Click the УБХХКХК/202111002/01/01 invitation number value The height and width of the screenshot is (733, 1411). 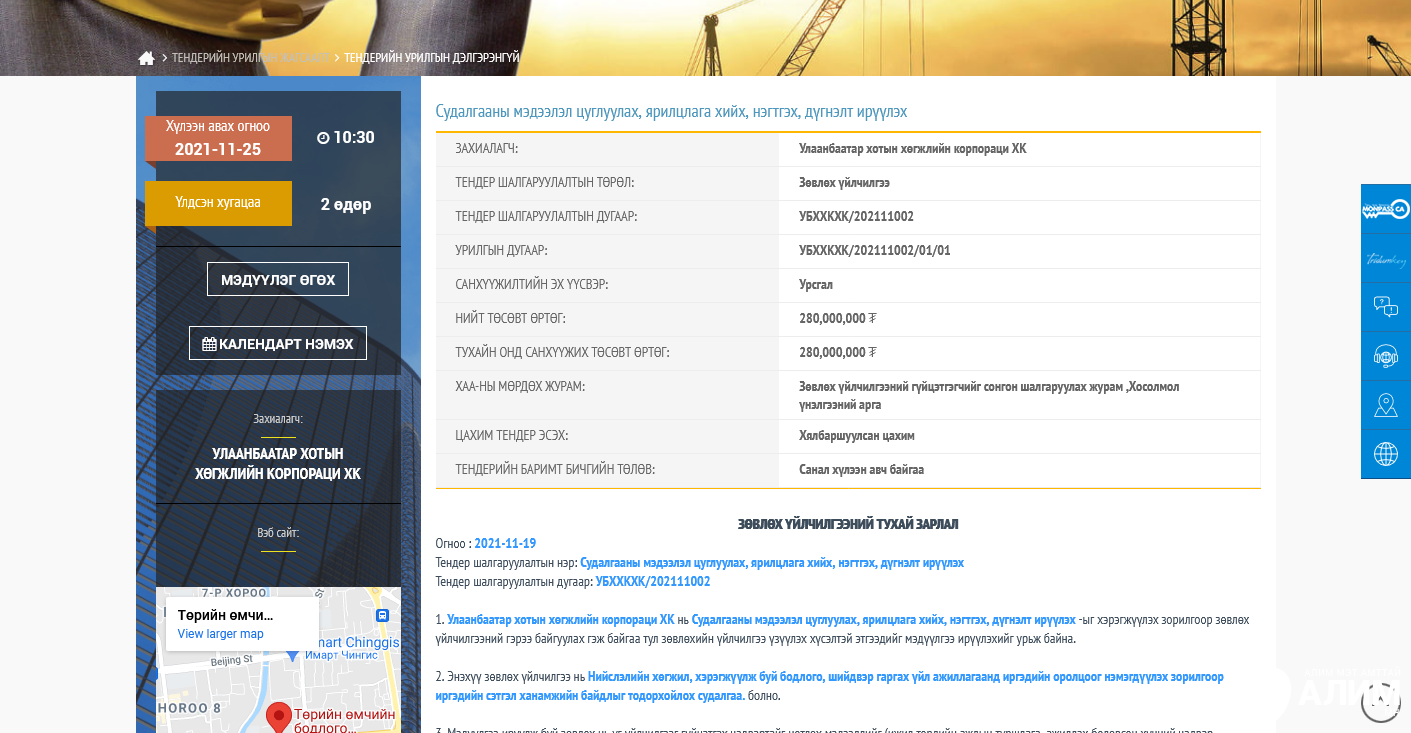tap(875, 250)
